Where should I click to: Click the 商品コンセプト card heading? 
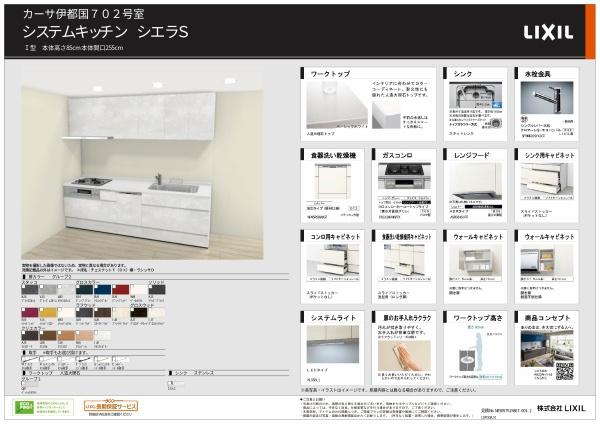[x=548, y=318]
